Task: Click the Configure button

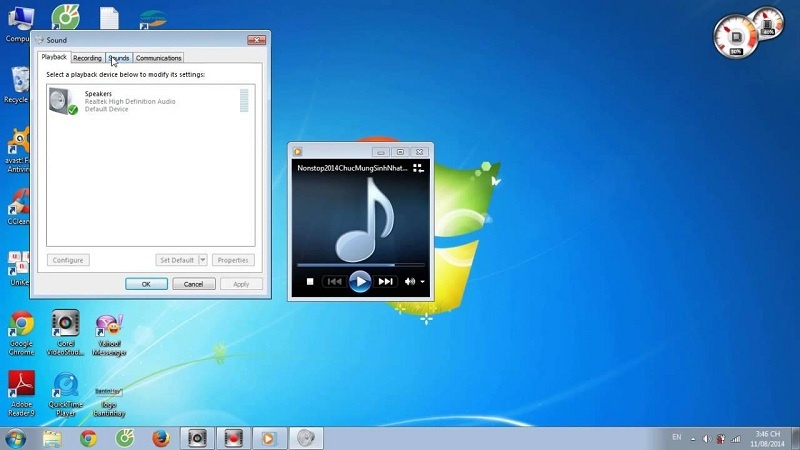Action: [68, 260]
